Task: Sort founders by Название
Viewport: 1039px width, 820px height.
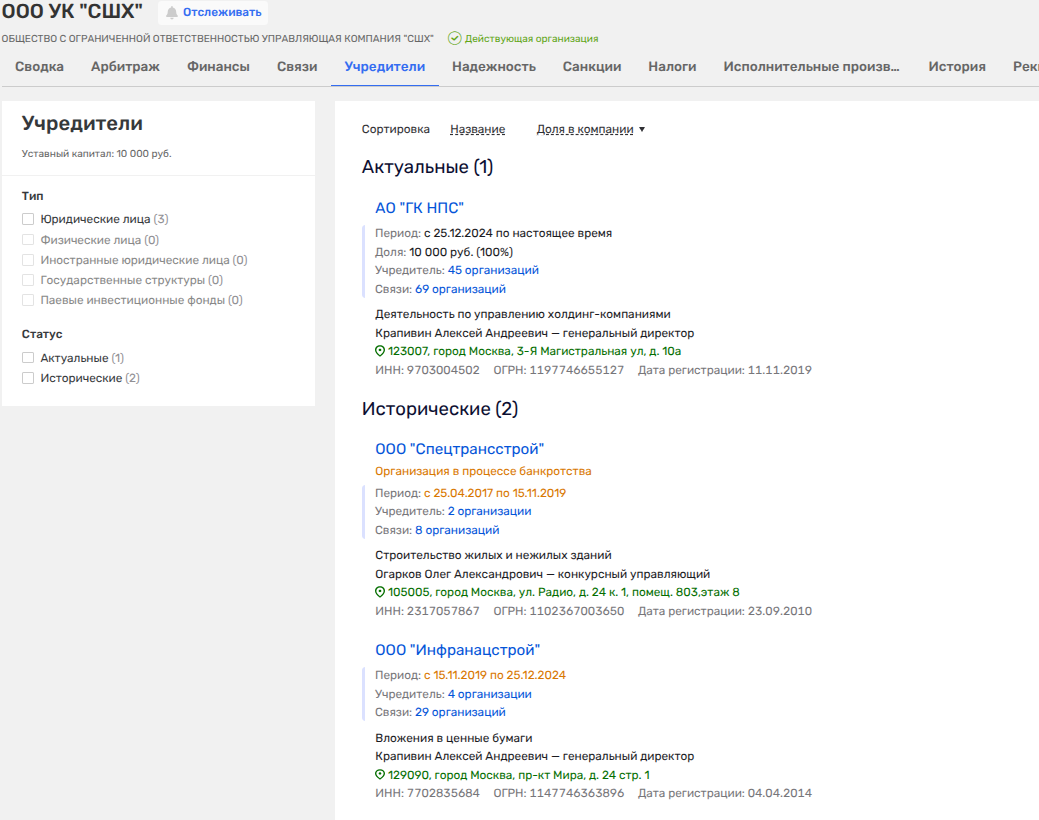Action: point(477,130)
